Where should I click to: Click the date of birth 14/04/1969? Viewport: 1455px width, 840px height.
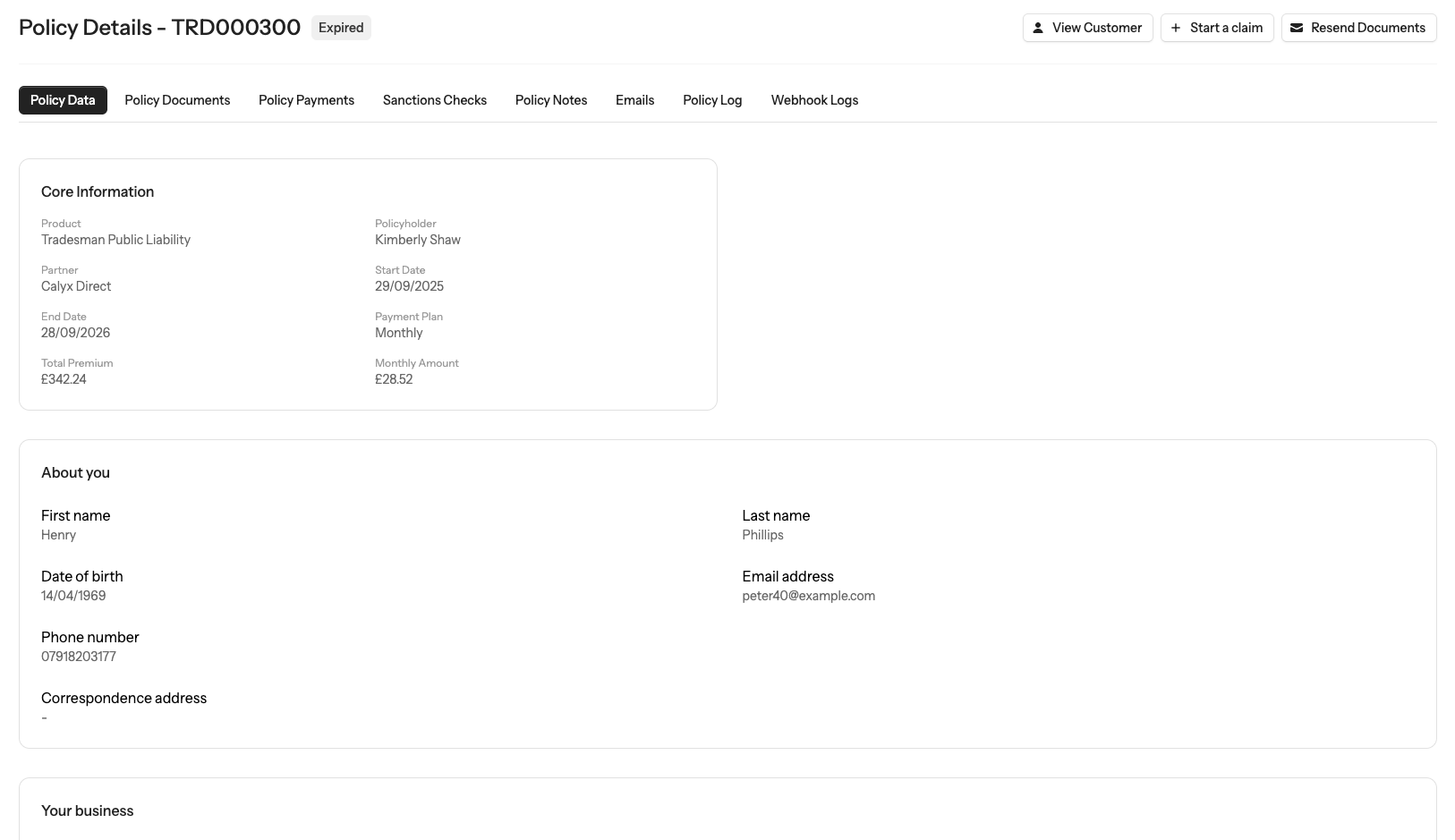(73, 596)
